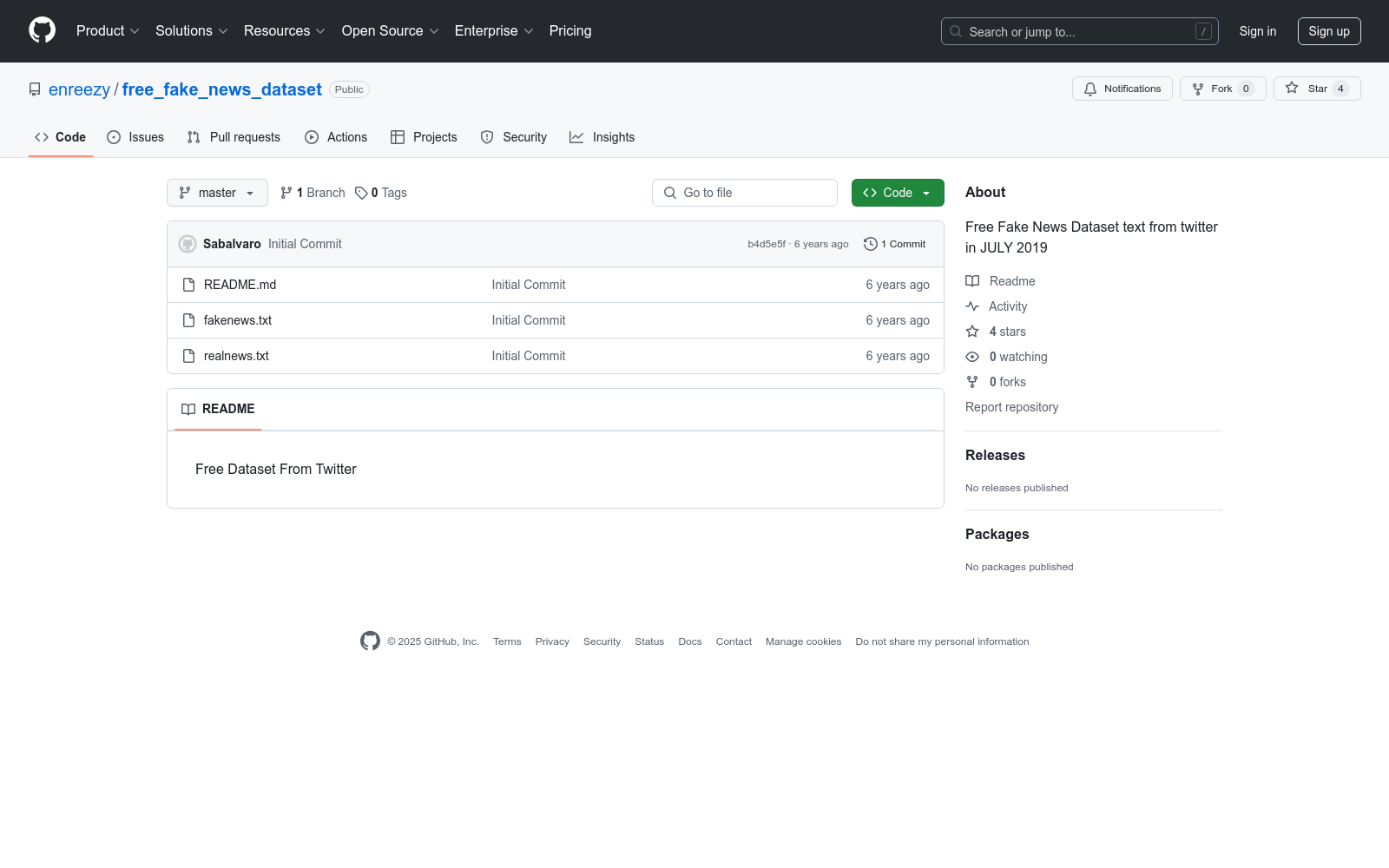Open the master branch selector

click(217, 193)
